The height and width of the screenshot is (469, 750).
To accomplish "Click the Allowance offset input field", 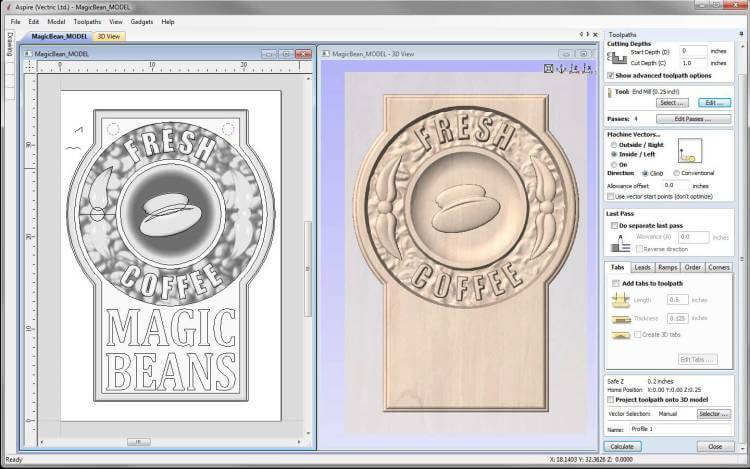I will [675, 185].
